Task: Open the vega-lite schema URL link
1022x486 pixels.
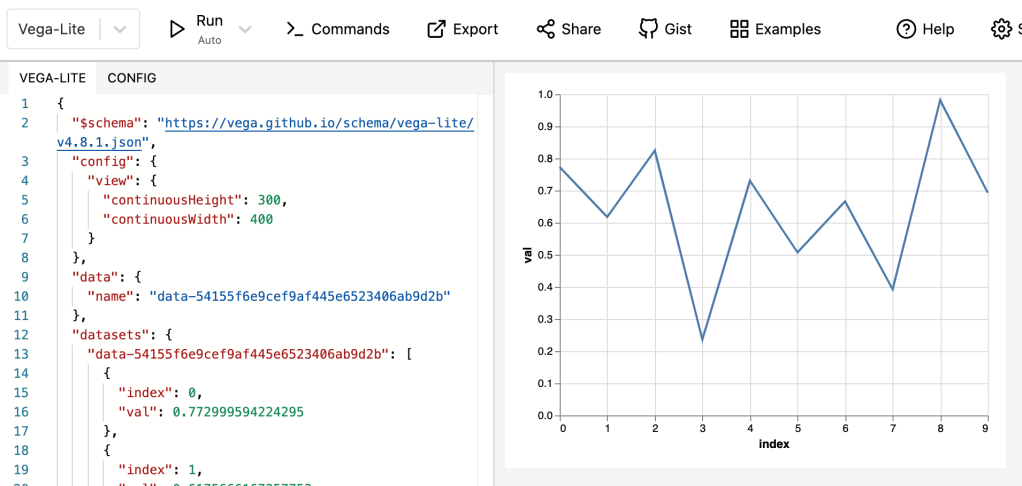Action: 318,123
